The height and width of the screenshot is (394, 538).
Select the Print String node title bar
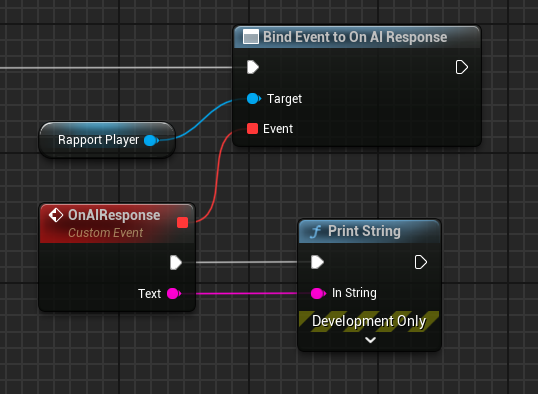tap(370, 231)
